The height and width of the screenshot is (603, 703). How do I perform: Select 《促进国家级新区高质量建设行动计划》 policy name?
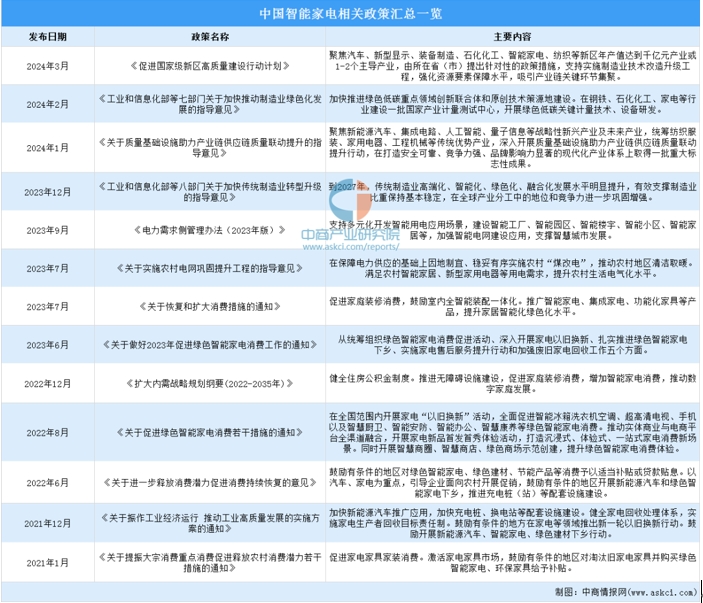[210, 66]
